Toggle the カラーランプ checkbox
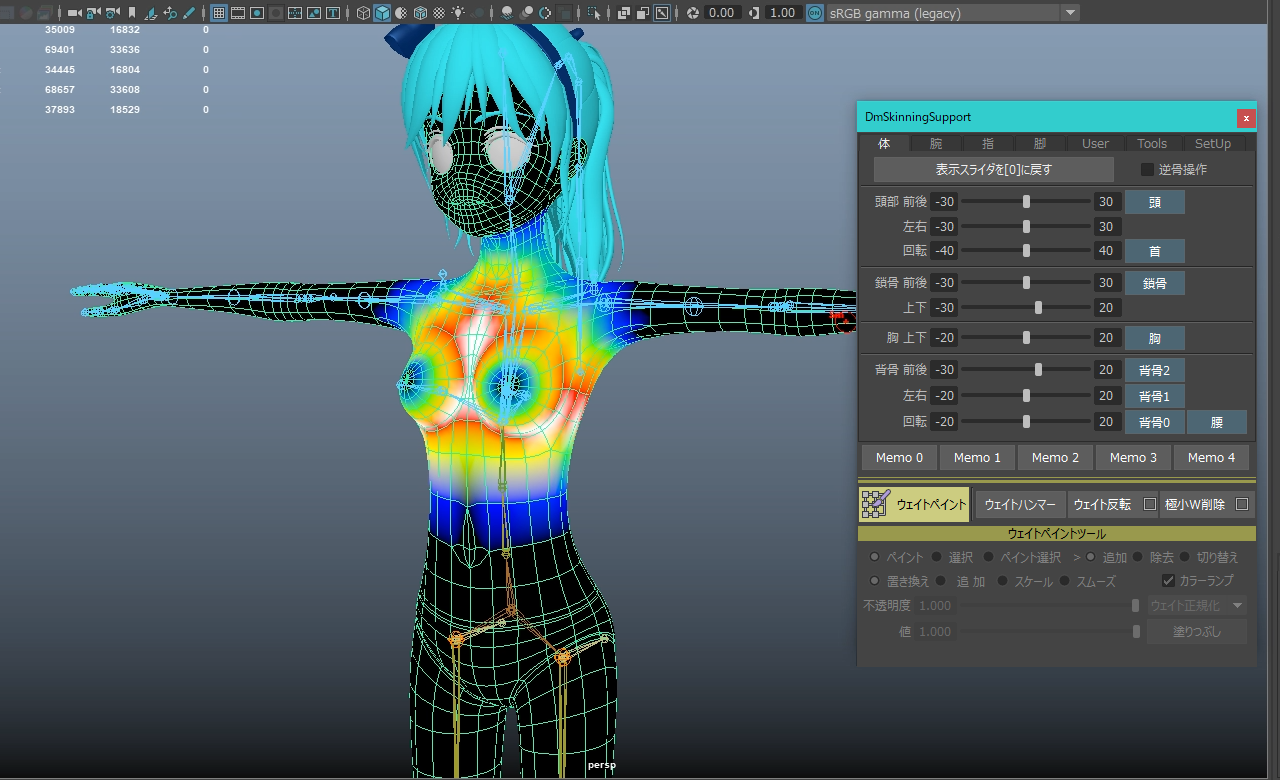This screenshot has height=780, width=1280. [1168, 580]
